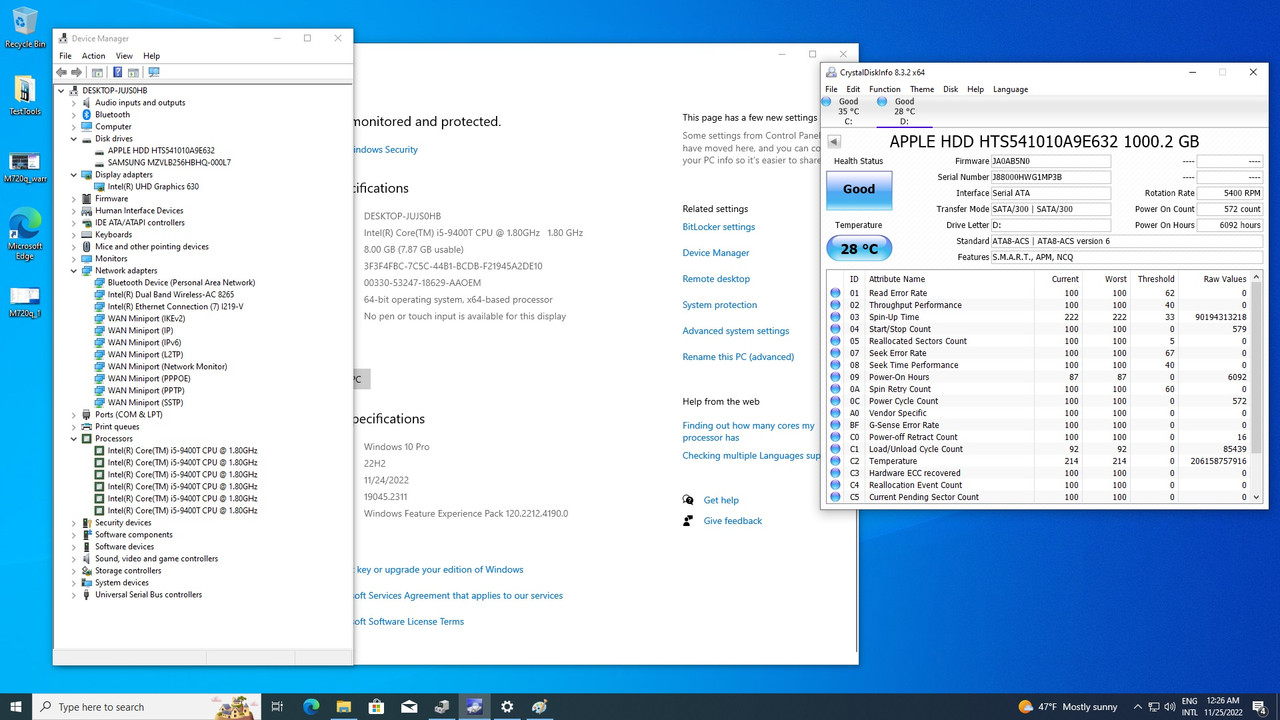Launch Edge from the taskbar
Screen dimensions: 1280x720
click(x=311, y=707)
